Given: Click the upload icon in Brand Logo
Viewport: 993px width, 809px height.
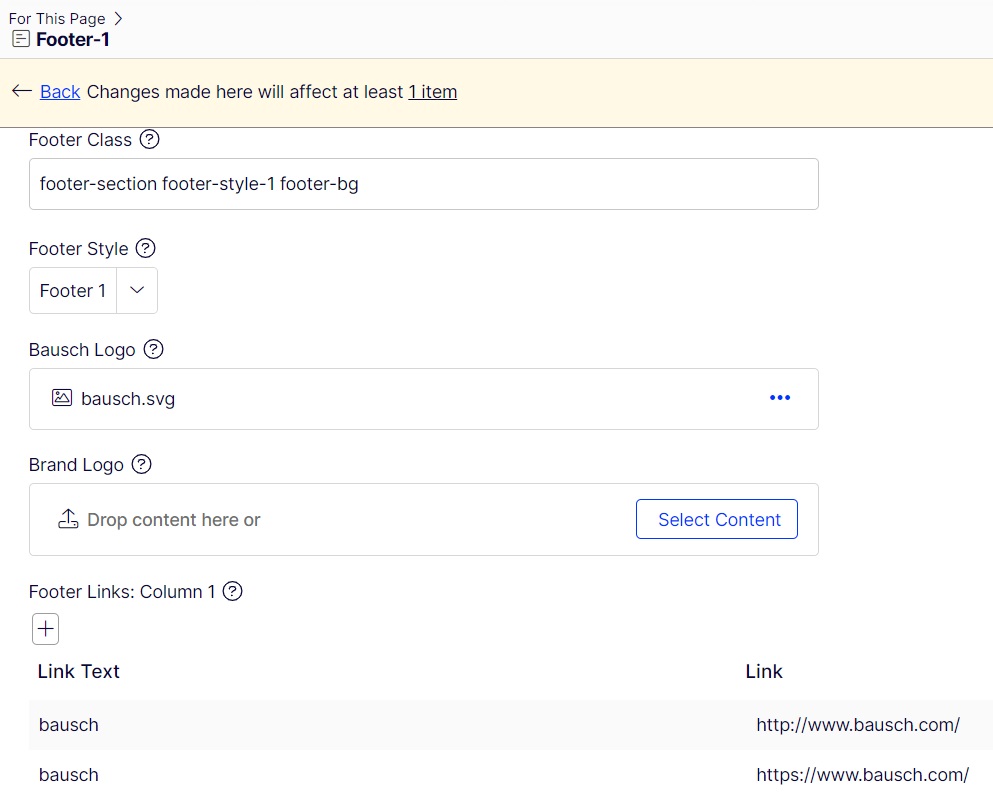Looking at the screenshot, I should tap(68, 519).
